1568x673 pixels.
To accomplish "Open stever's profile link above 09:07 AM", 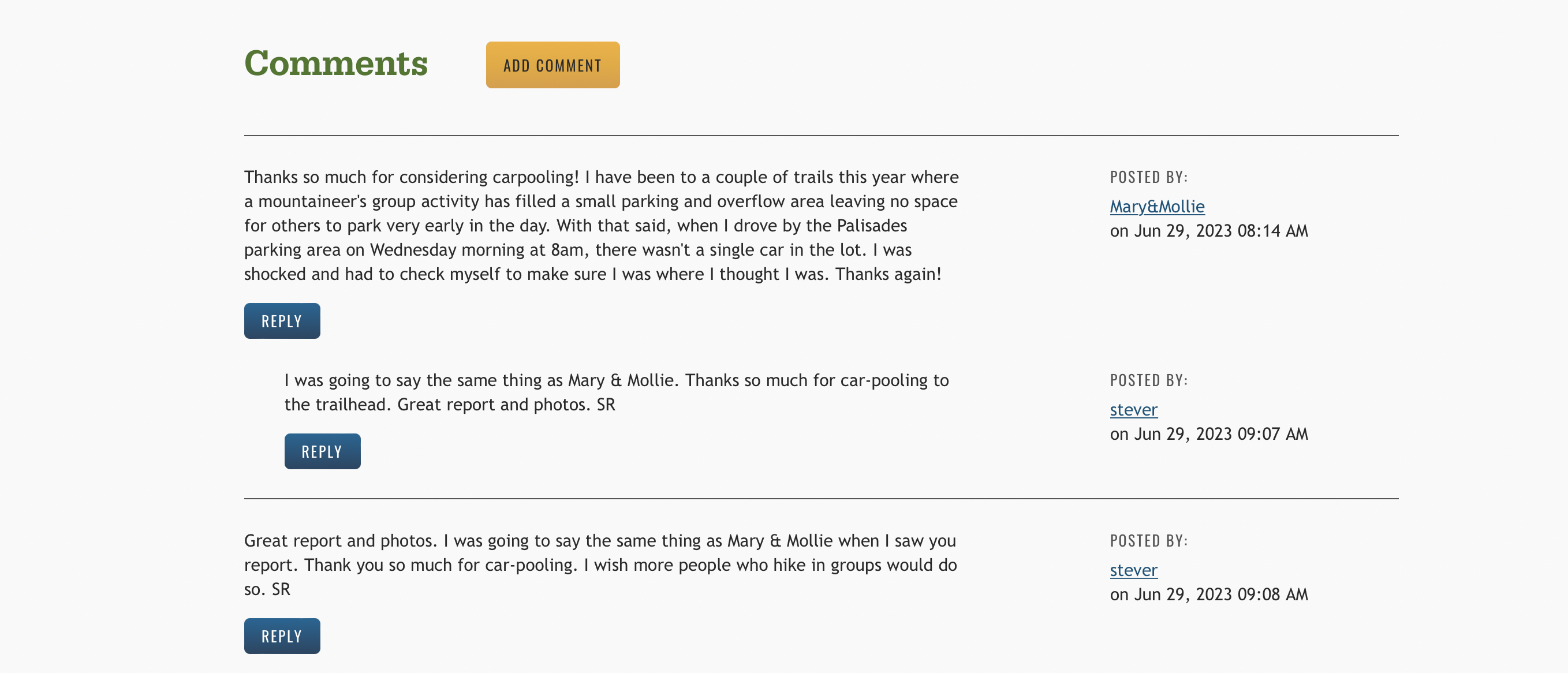I will pyautogui.click(x=1133, y=410).
